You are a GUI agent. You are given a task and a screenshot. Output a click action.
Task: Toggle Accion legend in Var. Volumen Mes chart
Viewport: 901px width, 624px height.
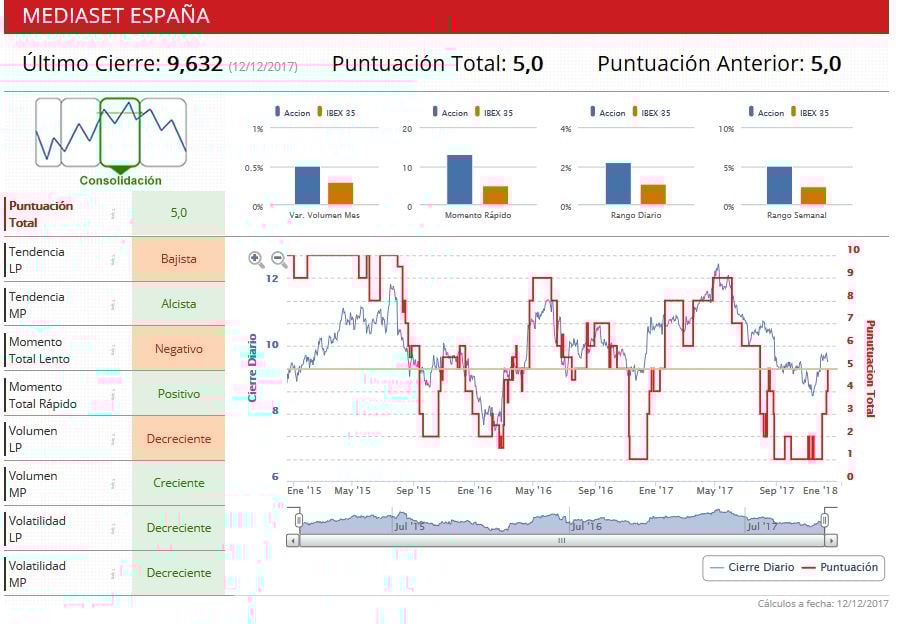point(292,112)
